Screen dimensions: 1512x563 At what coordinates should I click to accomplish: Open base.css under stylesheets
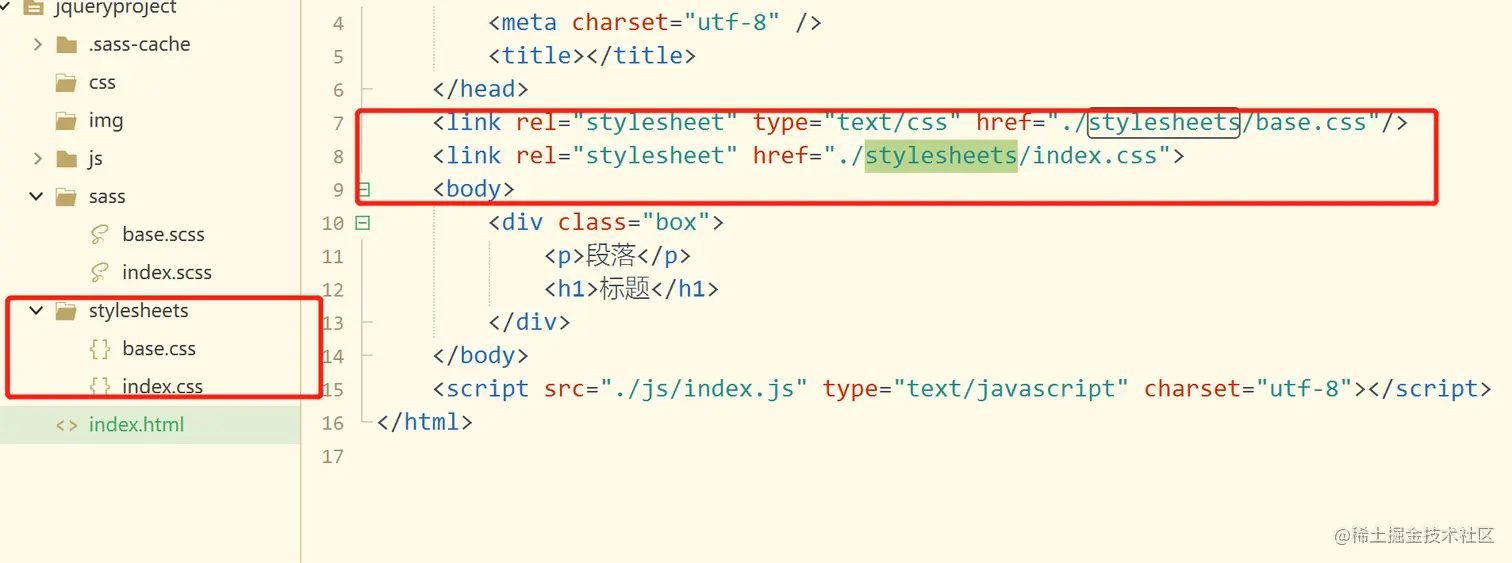point(159,348)
